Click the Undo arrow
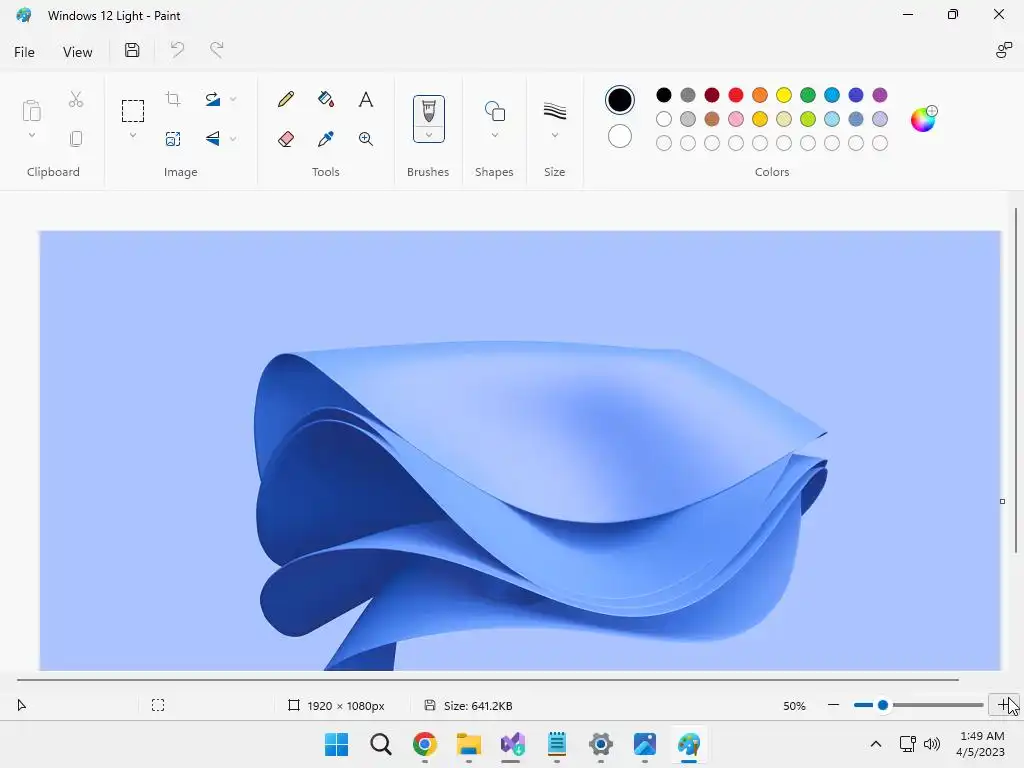1024x768 pixels. tap(177, 50)
